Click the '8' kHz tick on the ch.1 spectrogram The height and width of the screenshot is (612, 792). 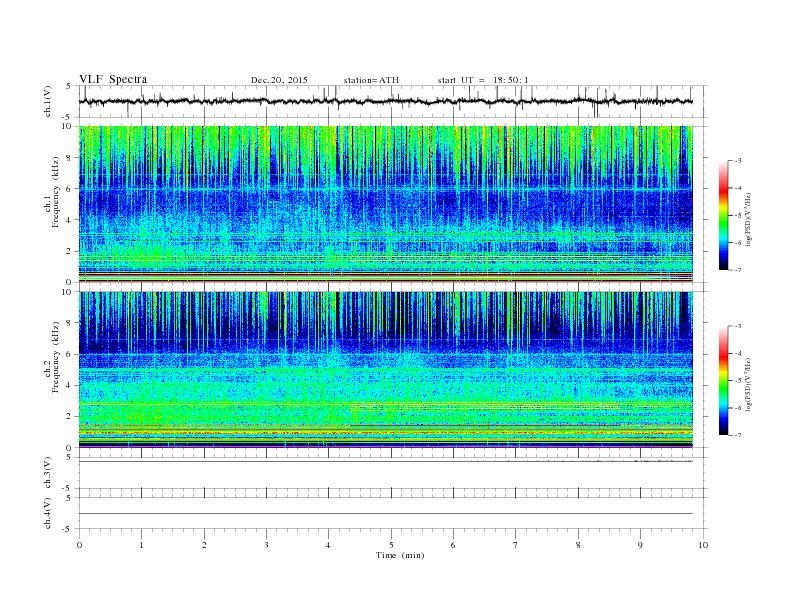click(70, 158)
